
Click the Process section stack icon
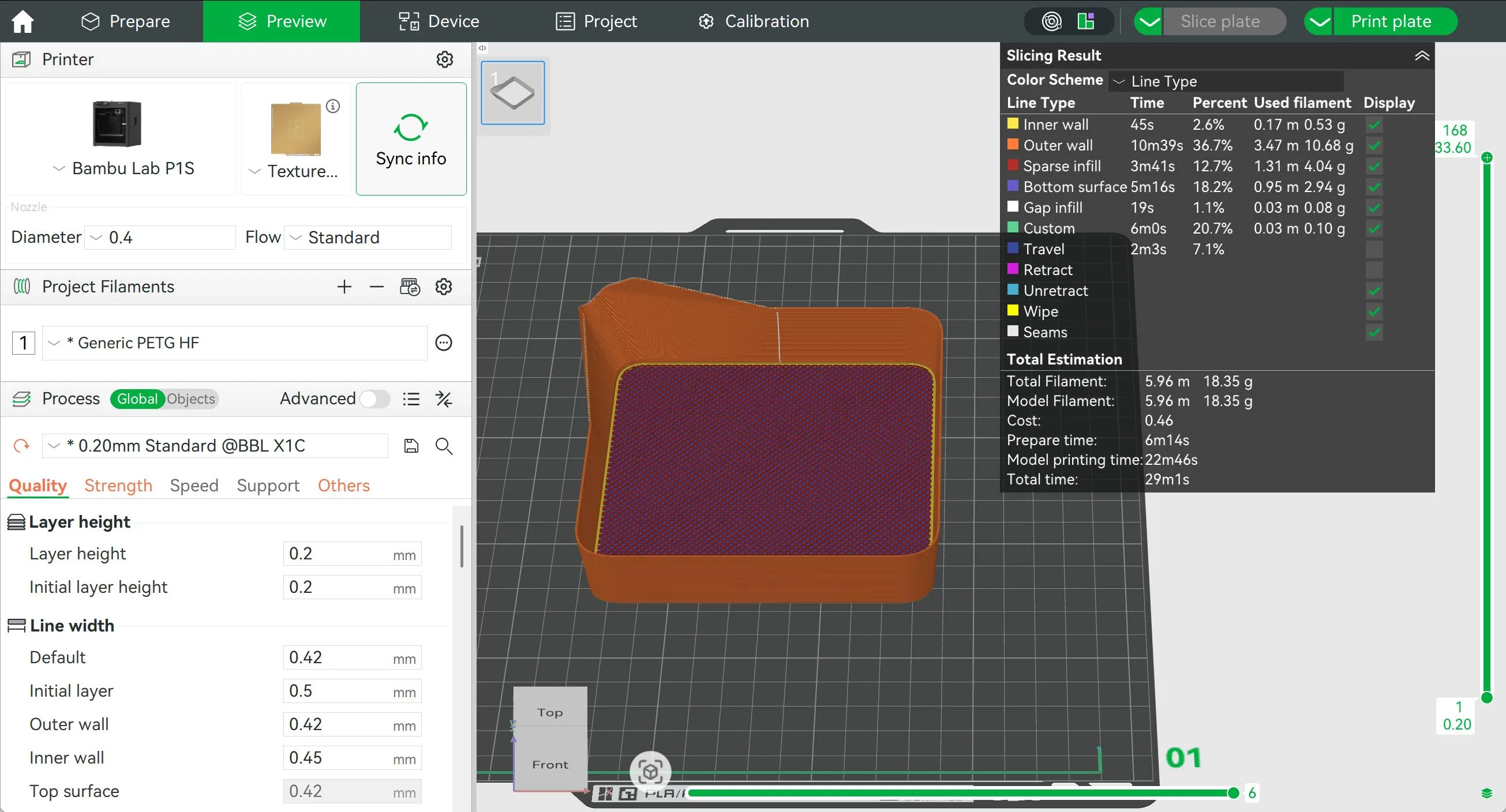21,399
